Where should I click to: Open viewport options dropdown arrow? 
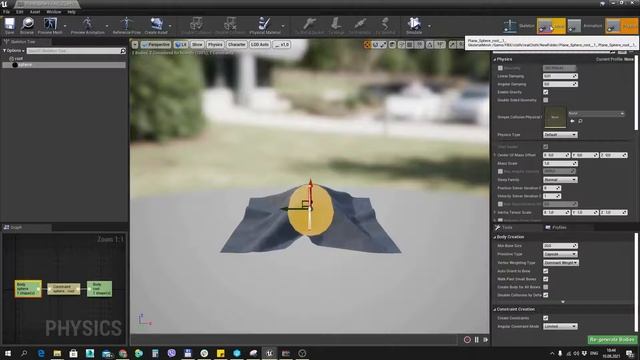point(135,44)
